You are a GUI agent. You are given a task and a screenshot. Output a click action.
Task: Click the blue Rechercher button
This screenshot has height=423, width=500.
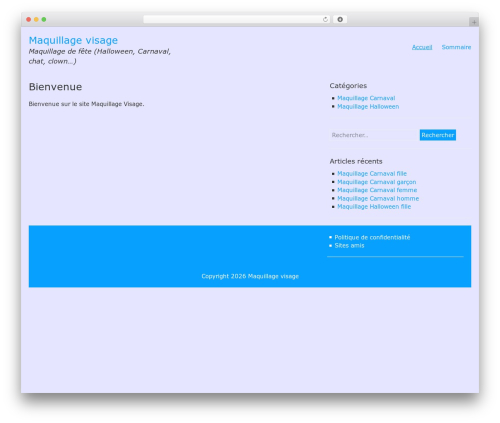tap(438, 135)
